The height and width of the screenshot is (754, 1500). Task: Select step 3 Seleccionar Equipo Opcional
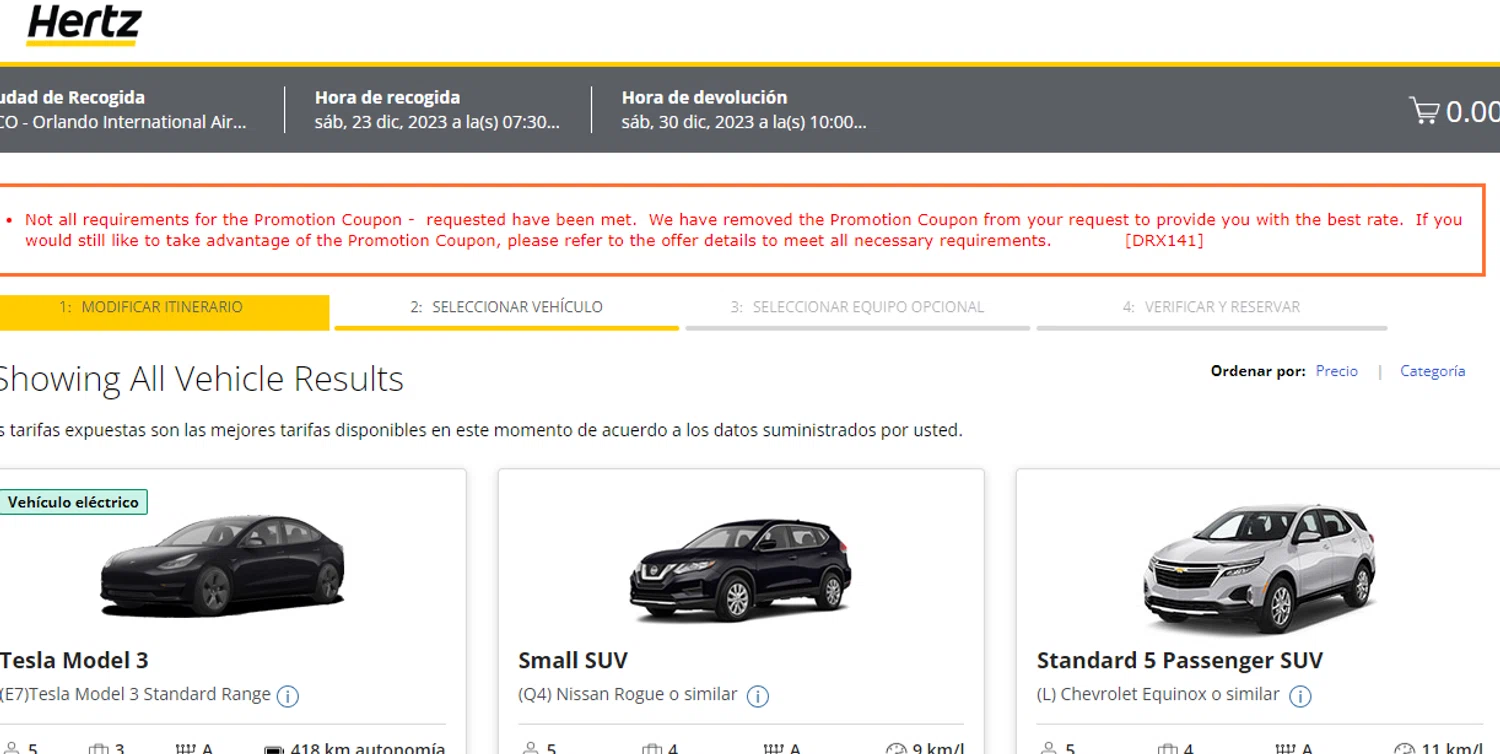tap(857, 311)
